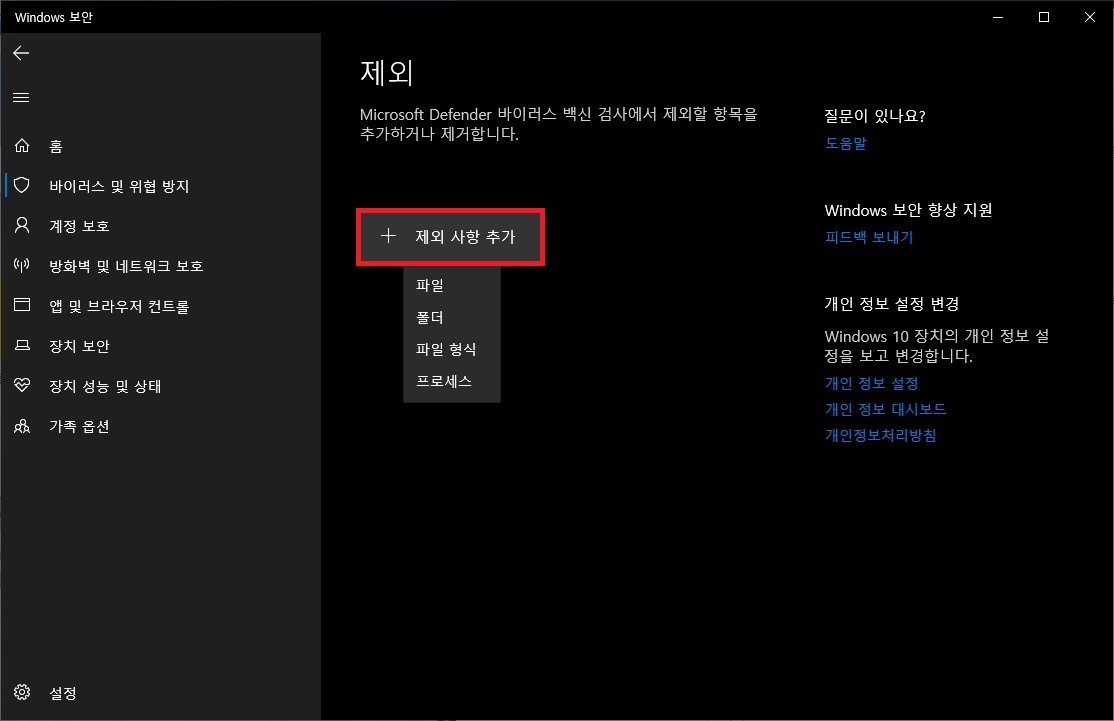1114x721 pixels.
Task: Choose 폴더 from the exclusion dropdown
Action: [452, 318]
